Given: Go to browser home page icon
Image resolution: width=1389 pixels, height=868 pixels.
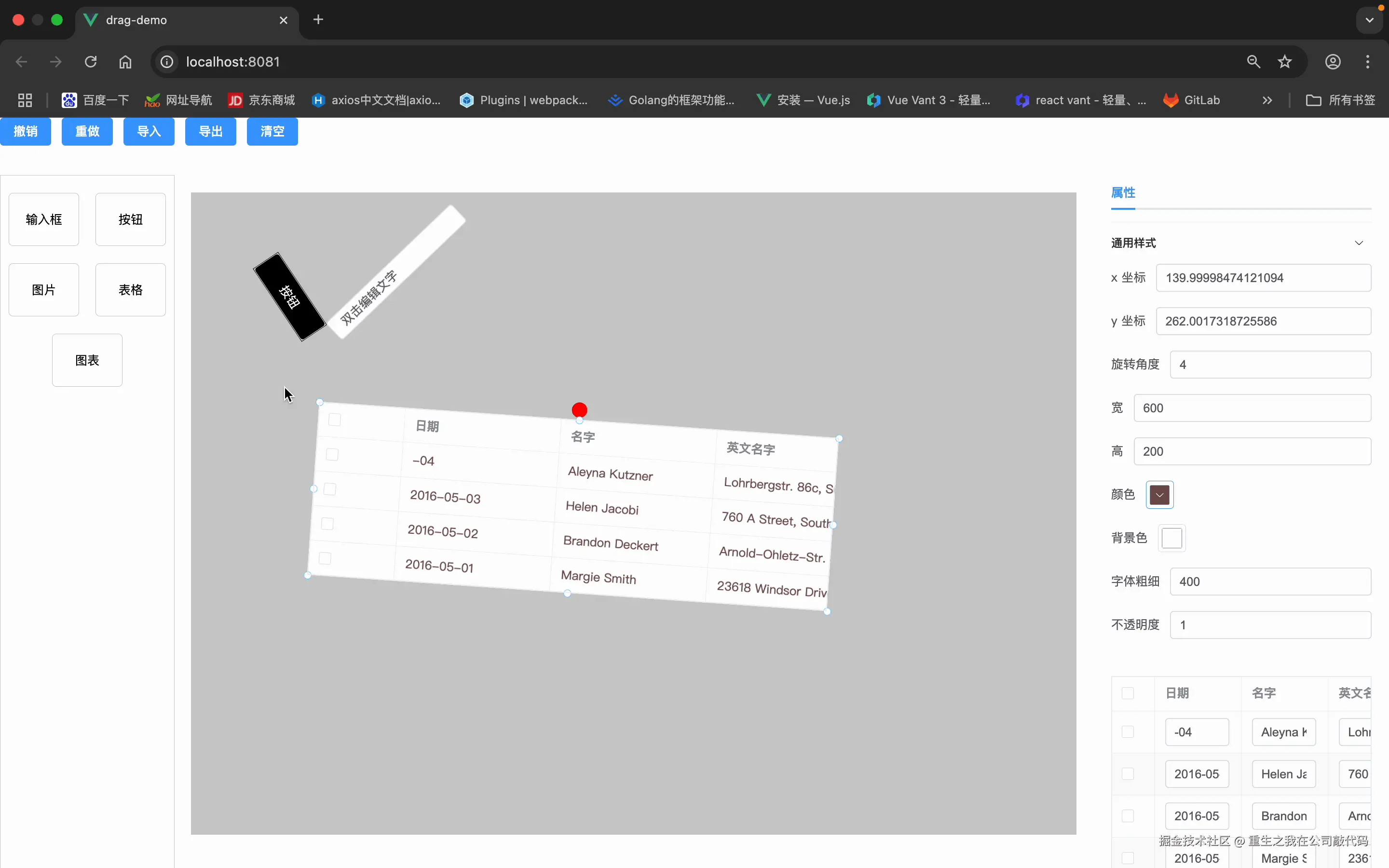Looking at the screenshot, I should click(125, 62).
